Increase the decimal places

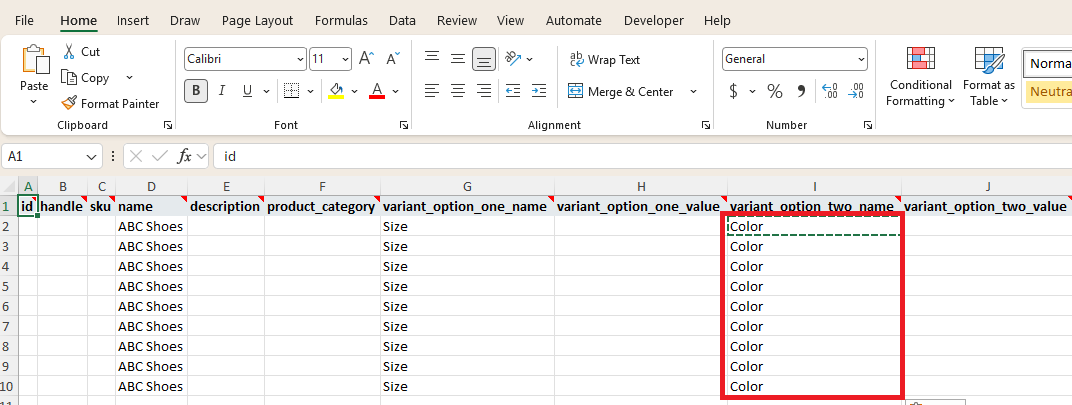coord(829,91)
